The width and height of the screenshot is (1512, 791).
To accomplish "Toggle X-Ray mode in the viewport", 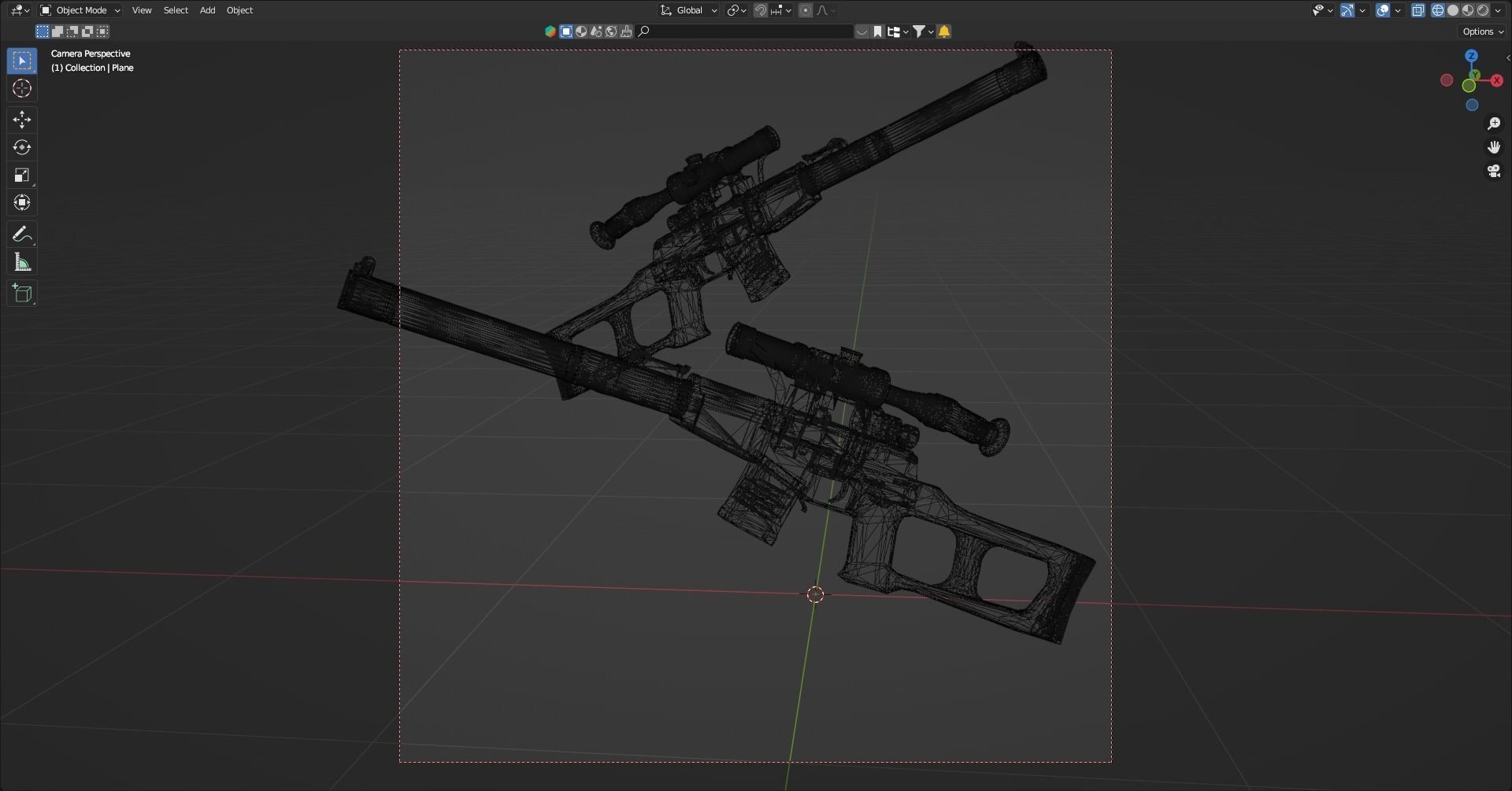I will point(1418,10).
